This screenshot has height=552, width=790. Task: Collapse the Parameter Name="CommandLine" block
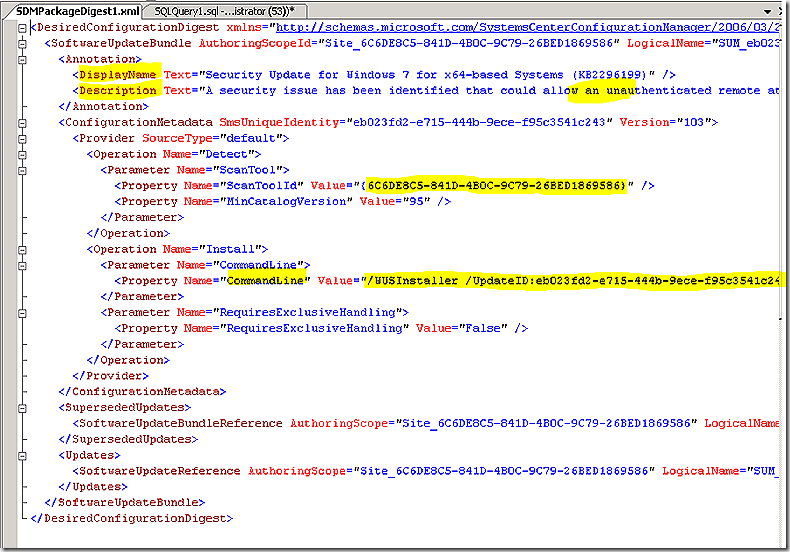22,266
